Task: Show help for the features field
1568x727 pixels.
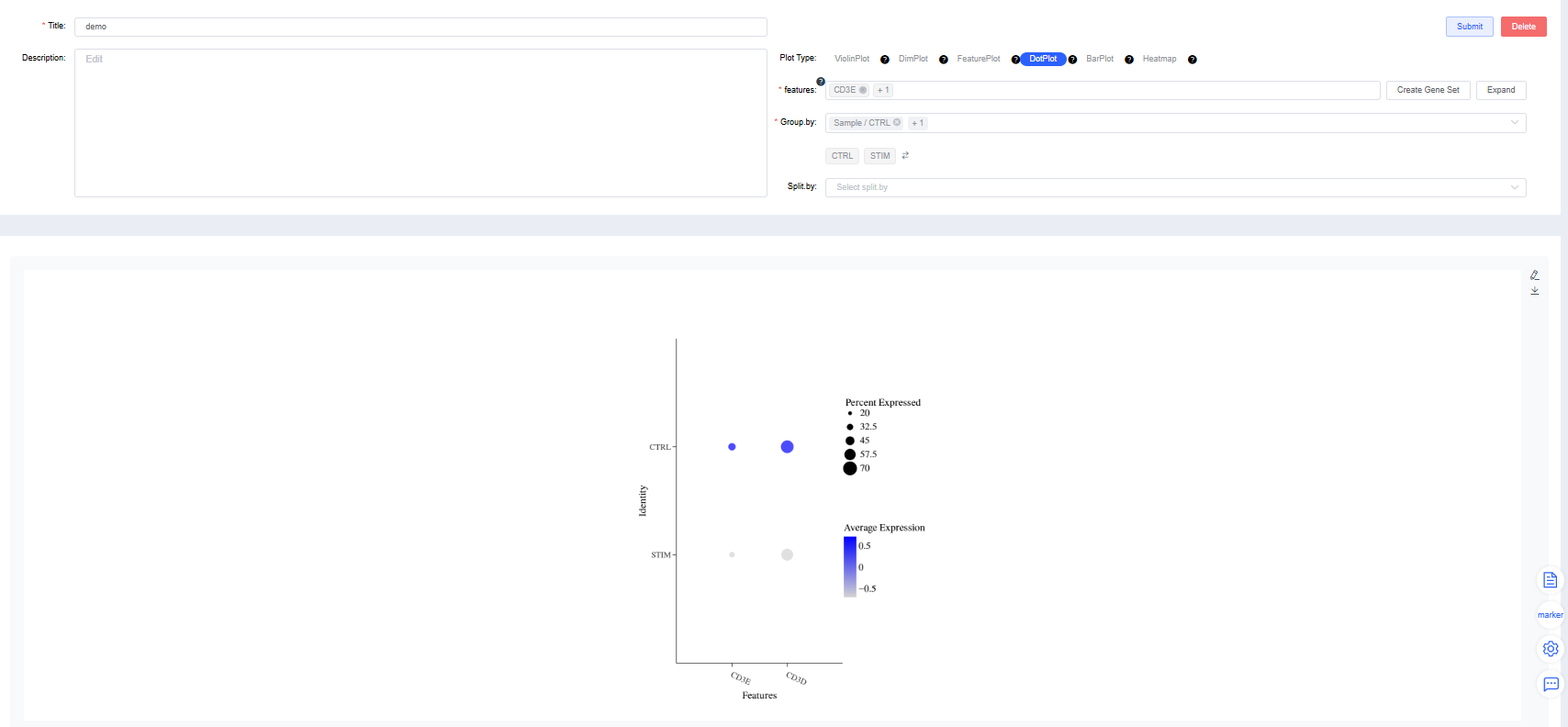Action: coord(821,82)
